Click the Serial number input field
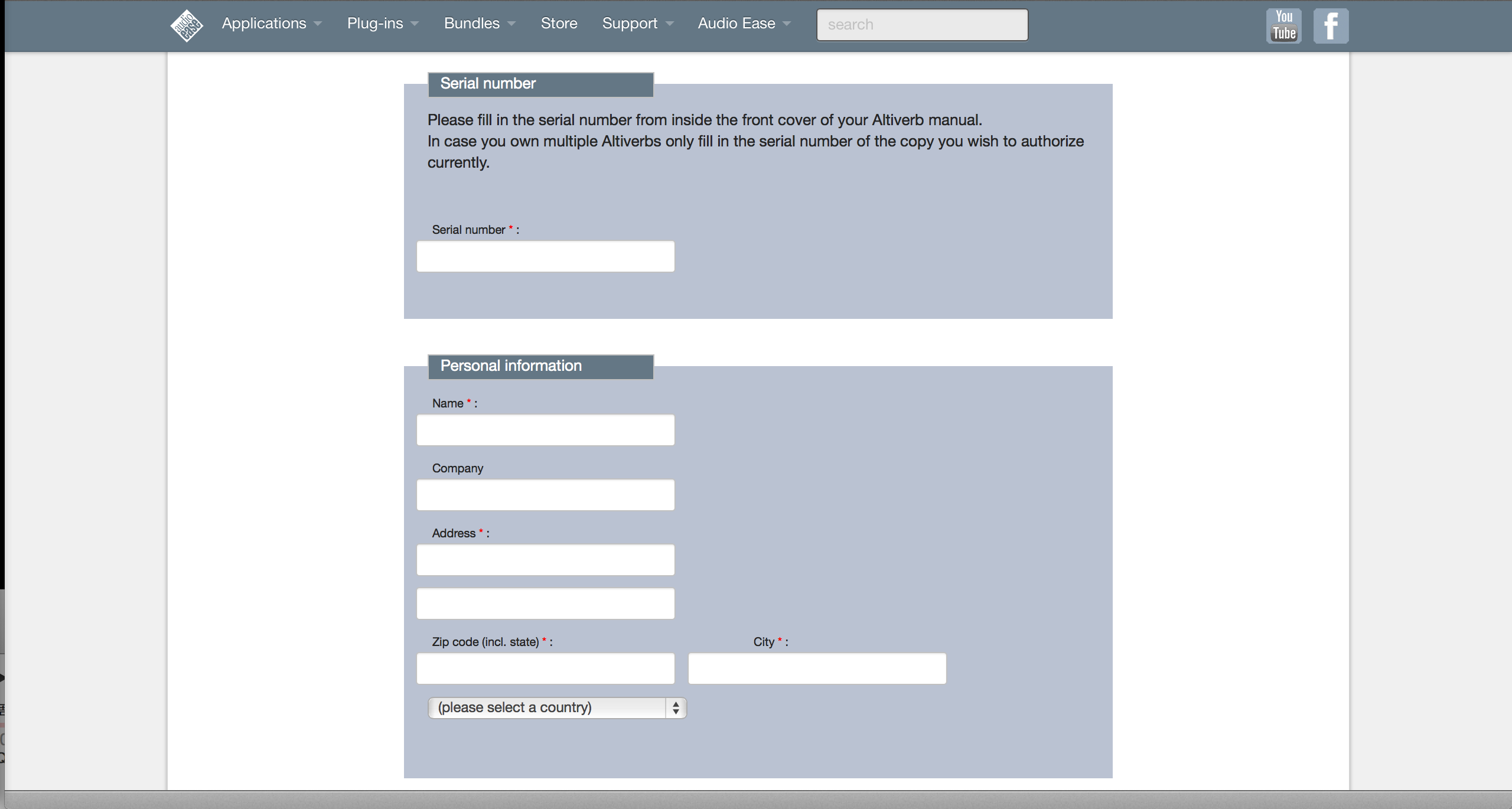This screenshot has width=1512, height=809. tap(545, 256)
